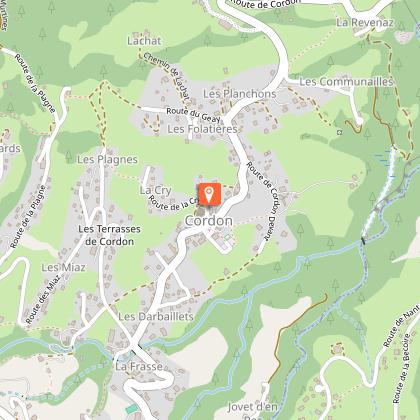Screen dimensions: 420x420
Task: Click the Route de Cordon Devant label
Action: tap(265, 201)
